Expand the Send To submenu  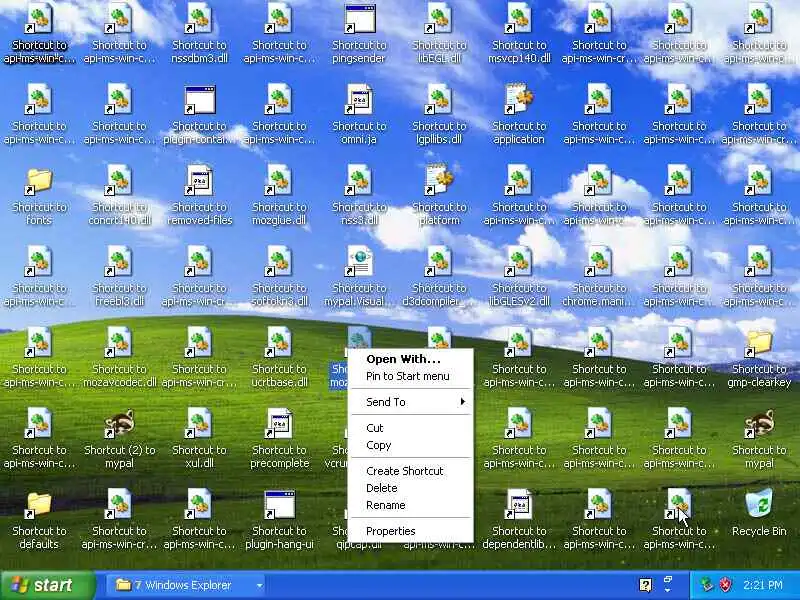click(x=411, y=402)
